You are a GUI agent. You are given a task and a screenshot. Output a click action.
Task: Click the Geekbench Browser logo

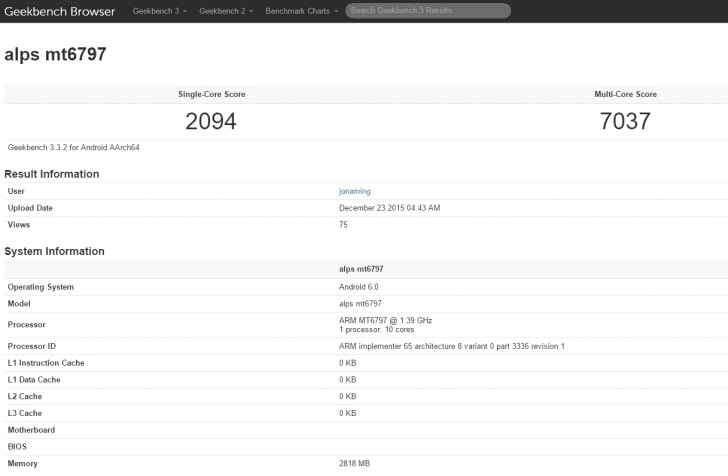point(60,11)
